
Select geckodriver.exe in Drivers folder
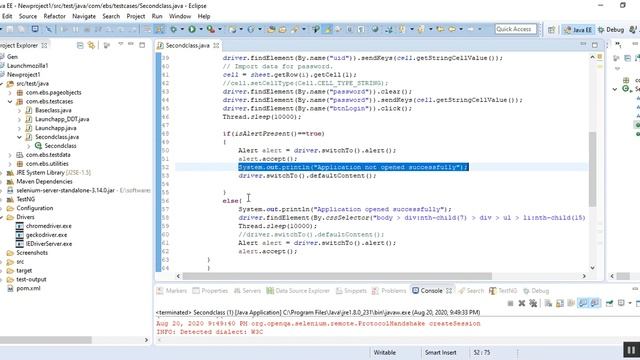coord(46,235)
